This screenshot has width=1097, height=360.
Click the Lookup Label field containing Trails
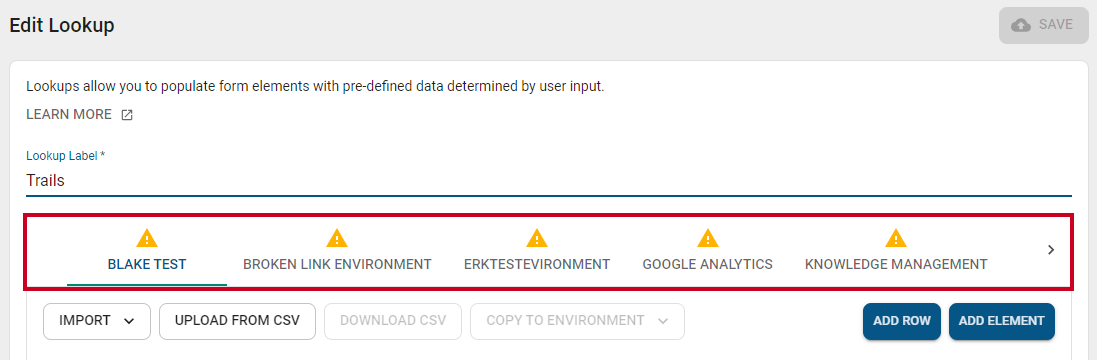point(548,180)
